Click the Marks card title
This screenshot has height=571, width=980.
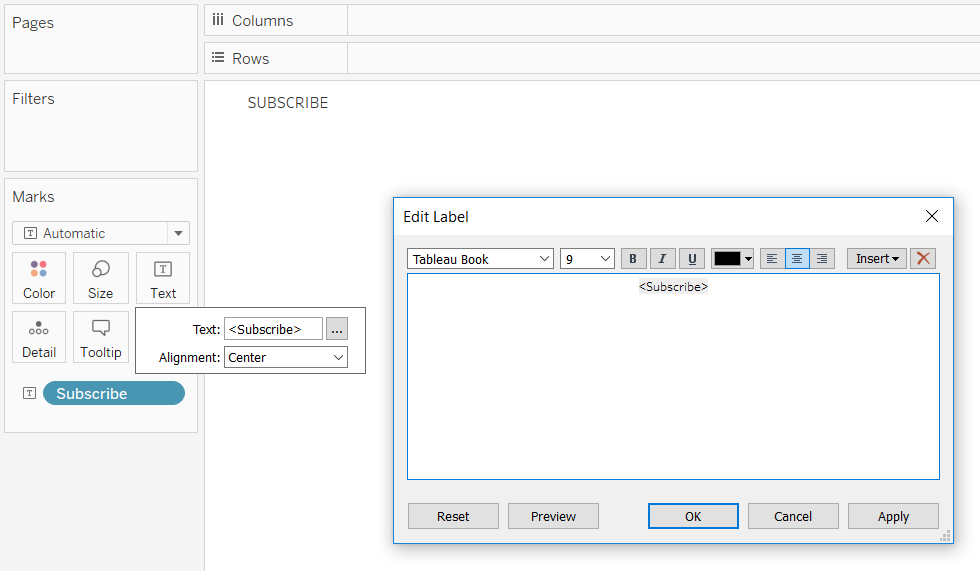click(33, 197)
